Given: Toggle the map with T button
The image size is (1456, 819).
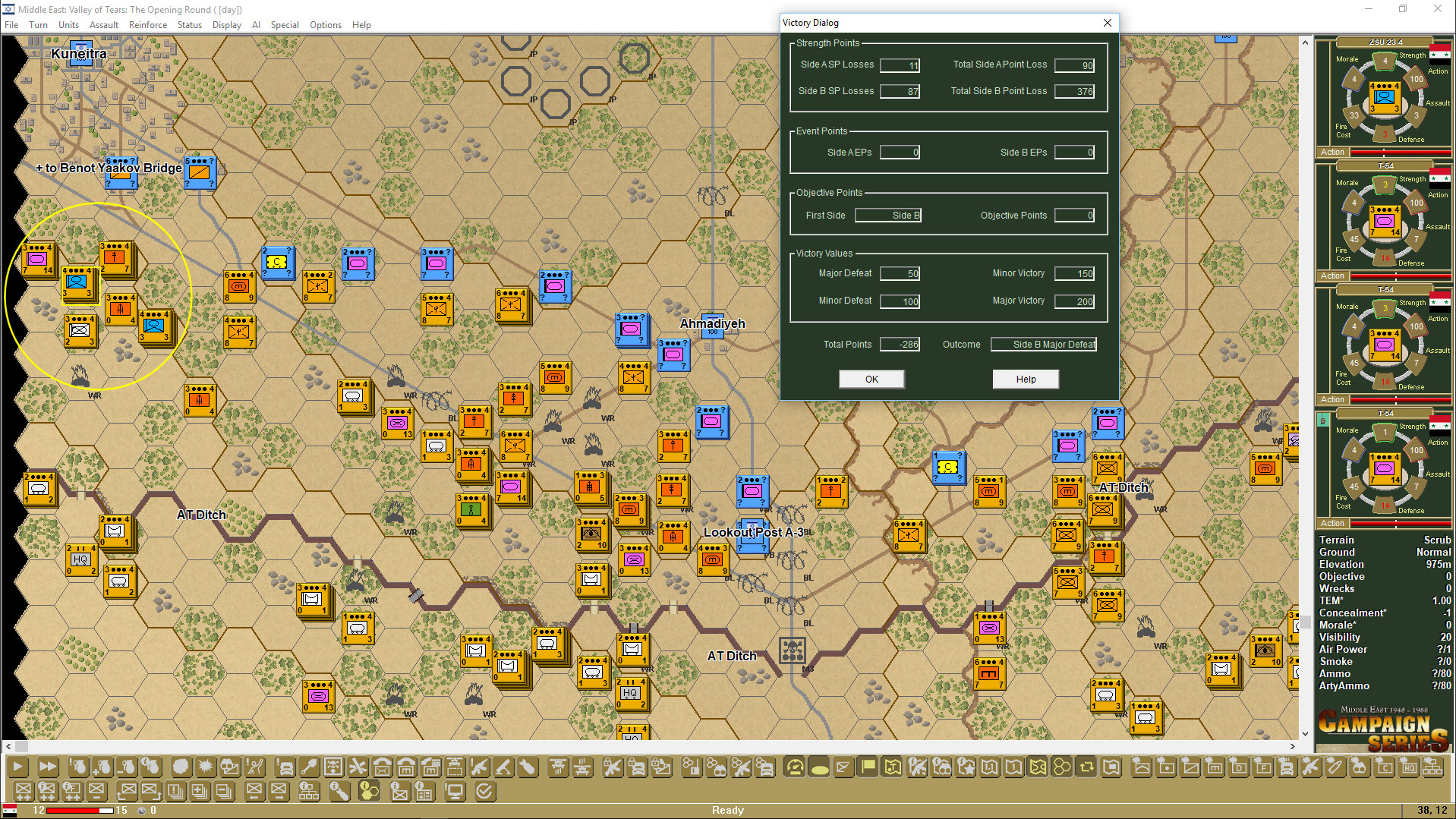Looking at the screenshot, I should 892,767.
